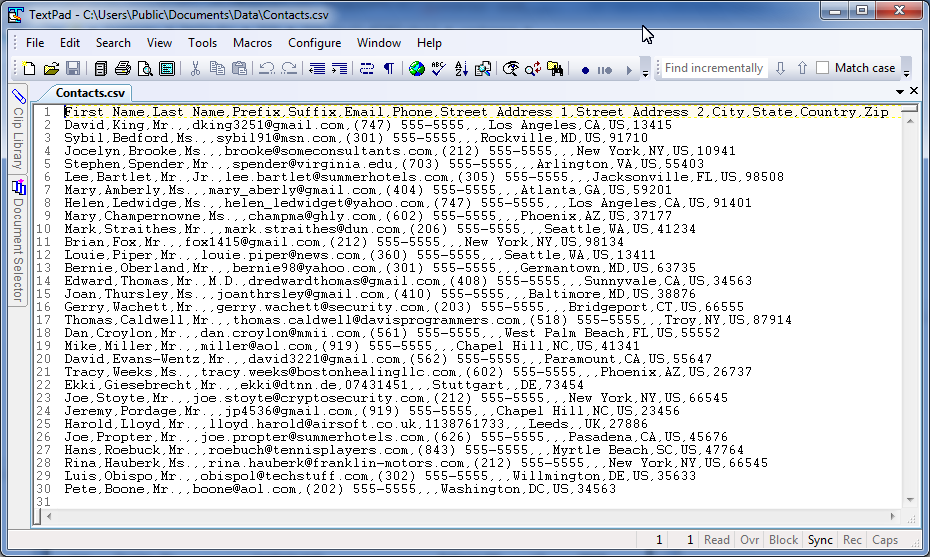Click the TextPad application icon in the title bar
930x557 pixels.
coord(16,14)
